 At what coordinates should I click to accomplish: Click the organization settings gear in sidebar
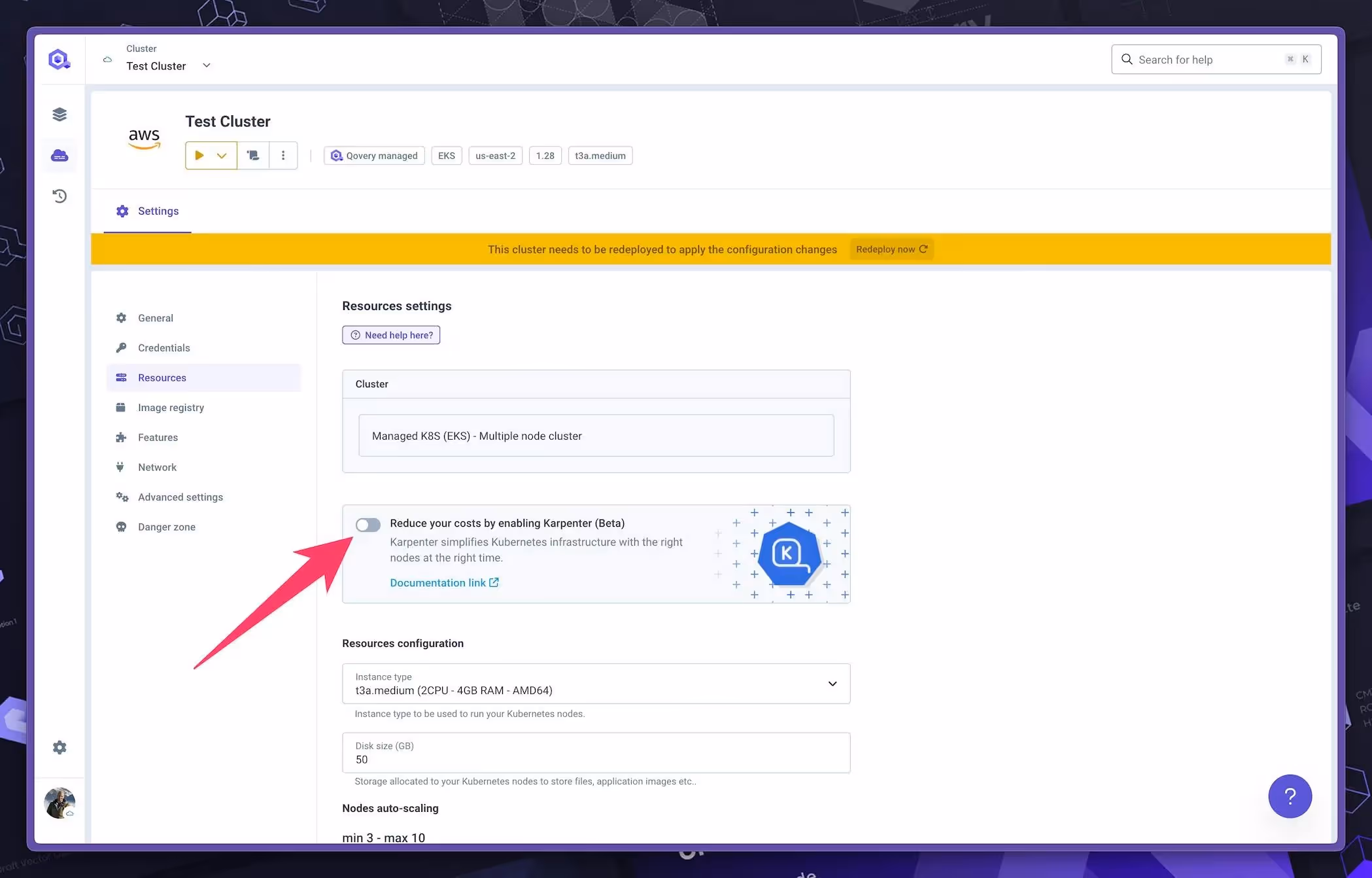(60, 747)
